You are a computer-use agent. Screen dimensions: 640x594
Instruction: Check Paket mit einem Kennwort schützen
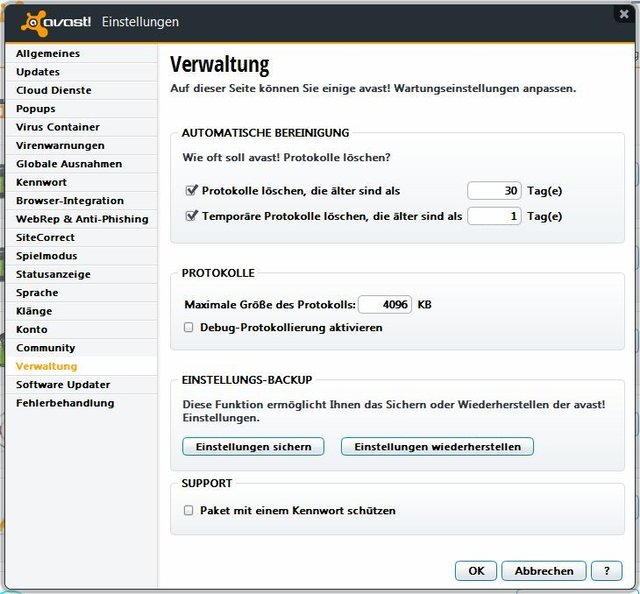pyautogui.click(x=188, y=510)
